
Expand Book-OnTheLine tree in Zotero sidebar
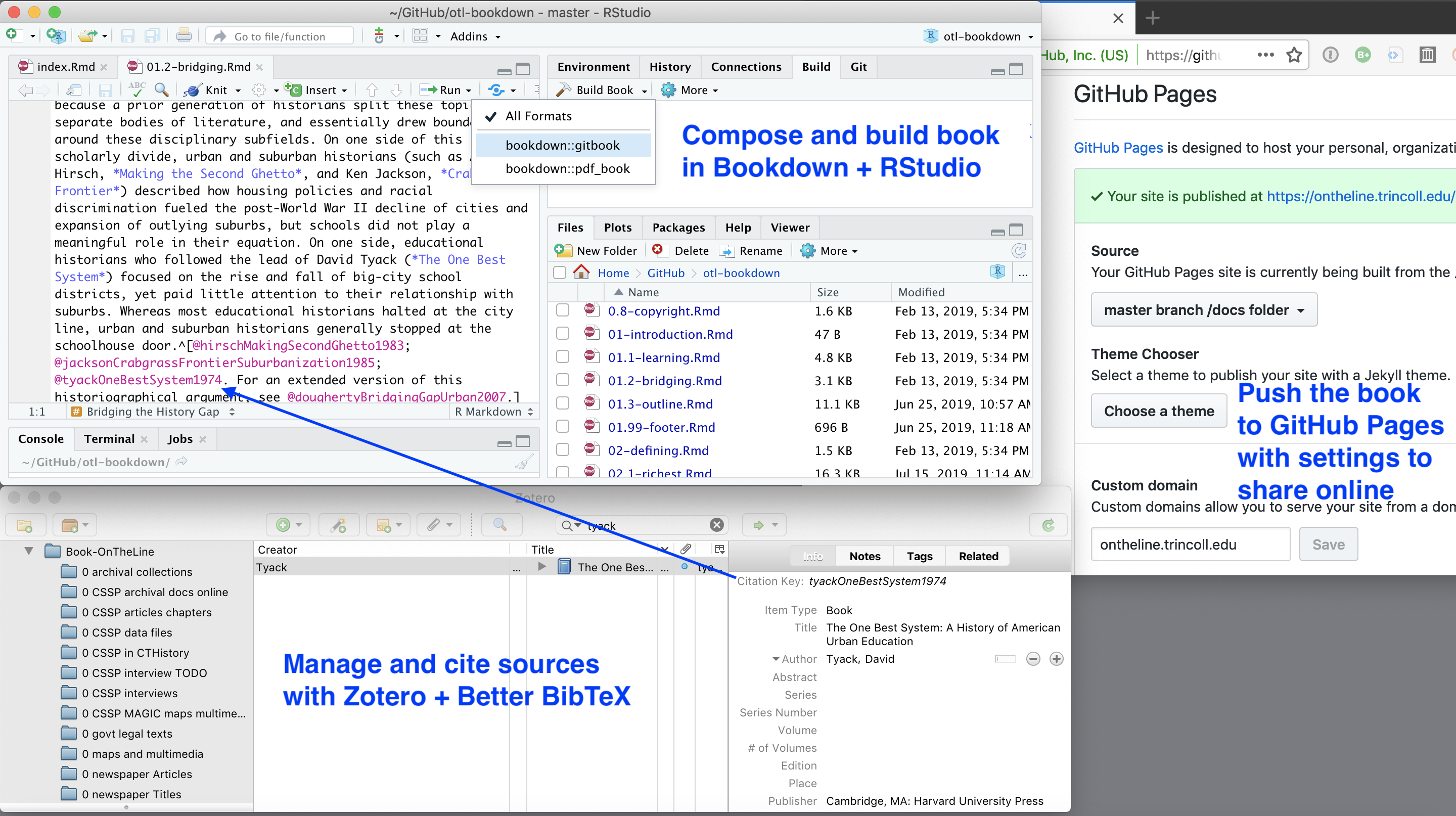28,551
